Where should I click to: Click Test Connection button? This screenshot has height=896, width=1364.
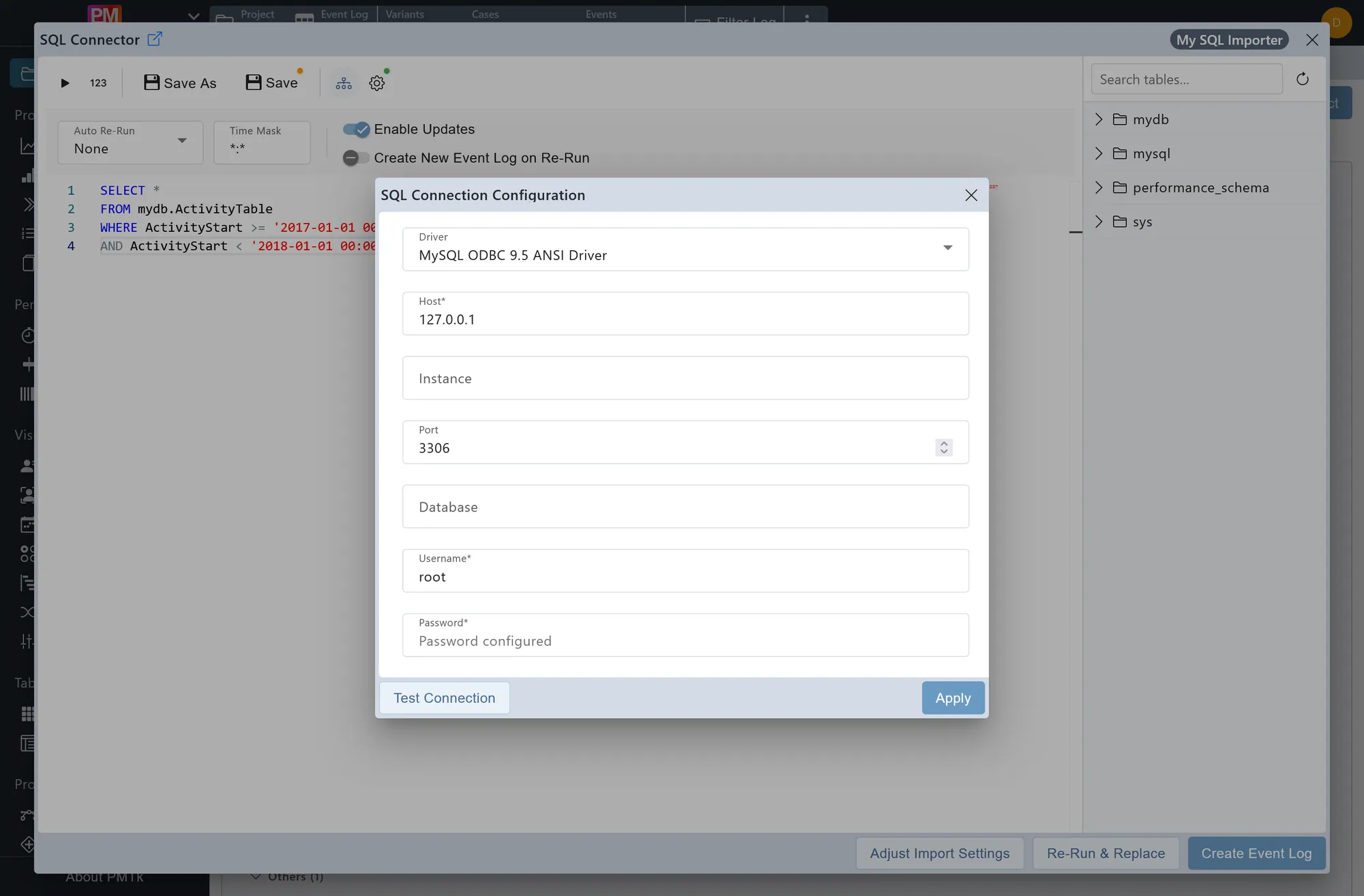point(444,698)
